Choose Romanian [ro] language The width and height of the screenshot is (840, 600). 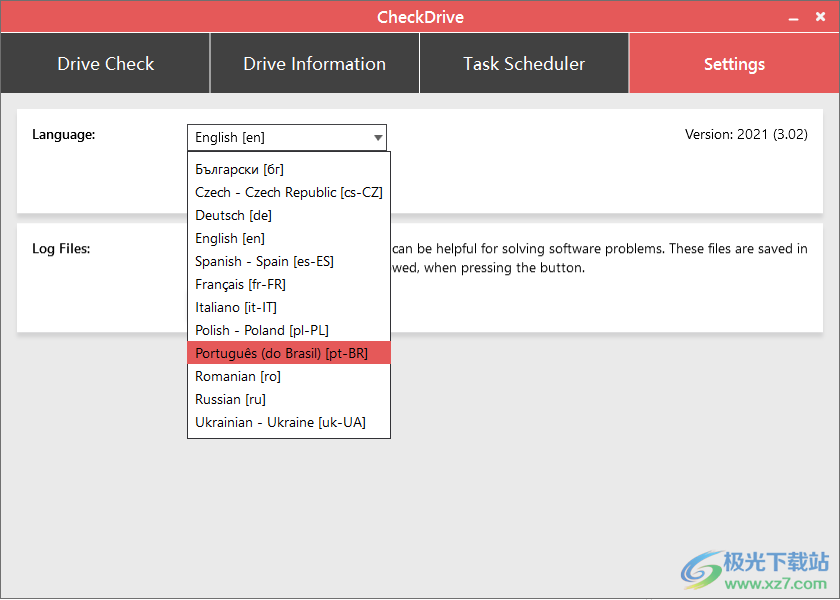tap(289, 377)
